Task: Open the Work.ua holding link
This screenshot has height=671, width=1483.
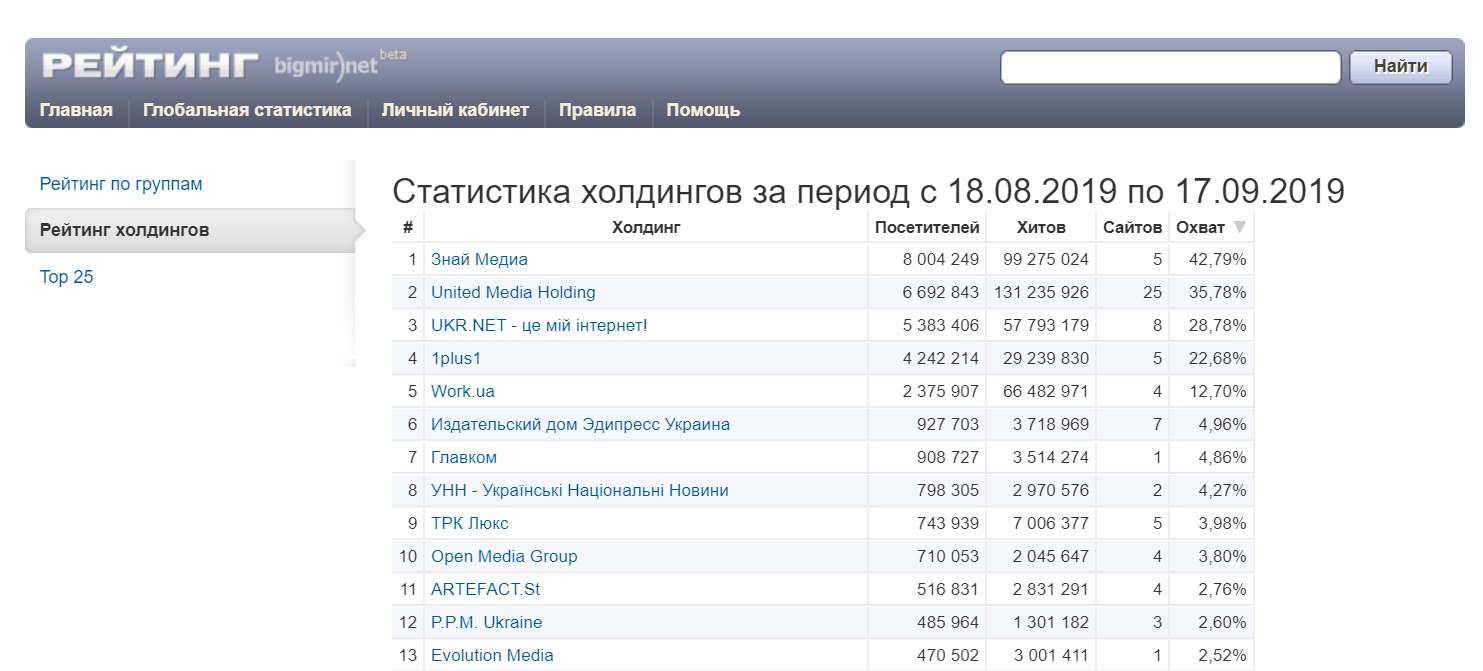Action: click(x=463, y=391)
